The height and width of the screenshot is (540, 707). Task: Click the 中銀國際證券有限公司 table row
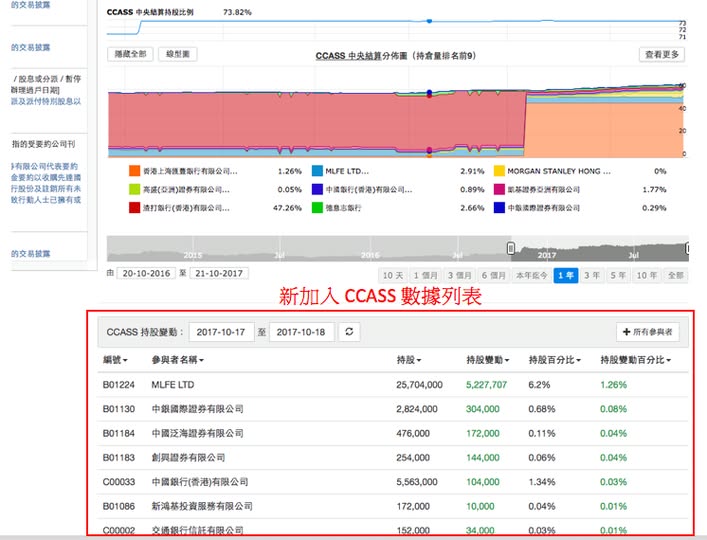[x=393, y=409]
